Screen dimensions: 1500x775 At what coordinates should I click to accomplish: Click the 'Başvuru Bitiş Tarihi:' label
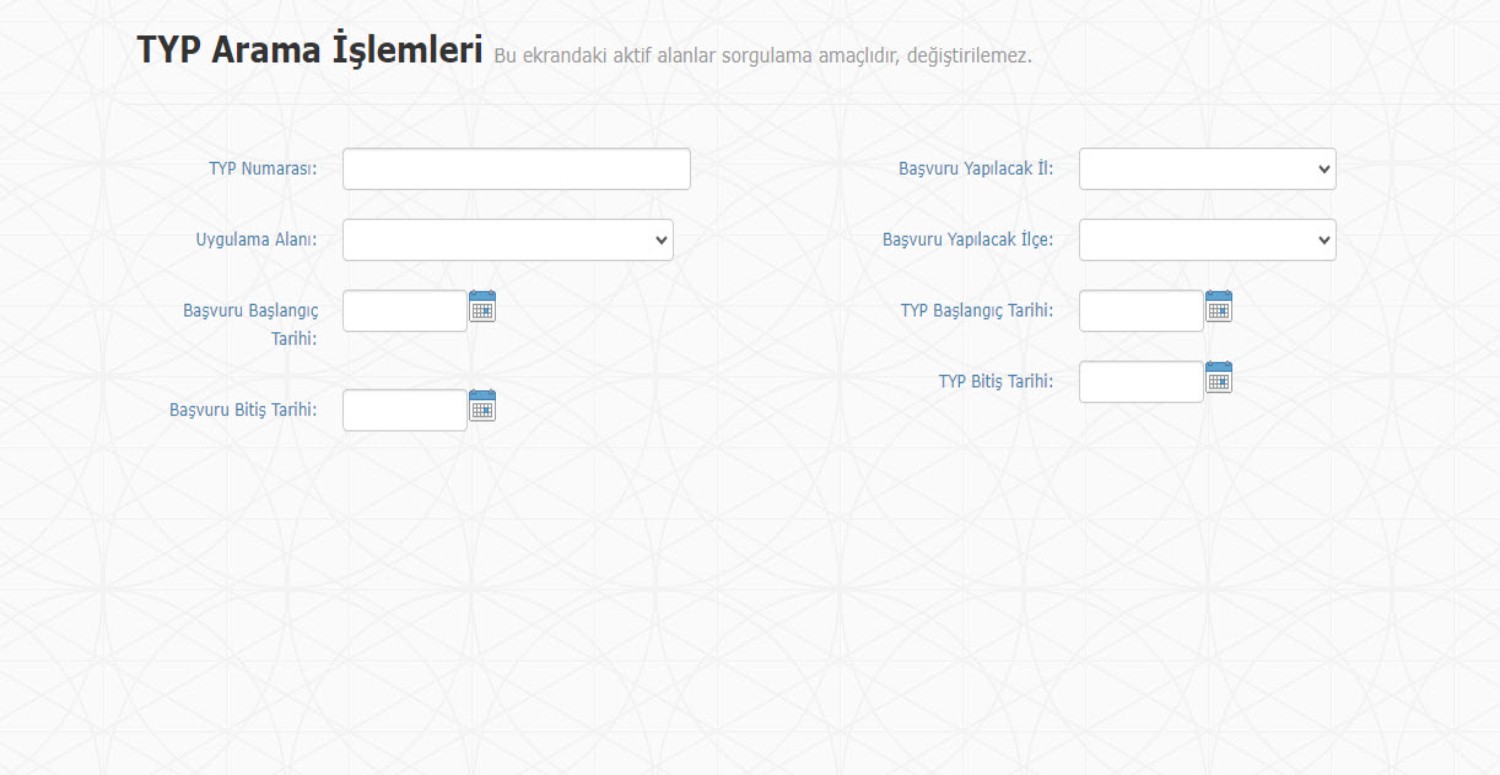[243, 409]
